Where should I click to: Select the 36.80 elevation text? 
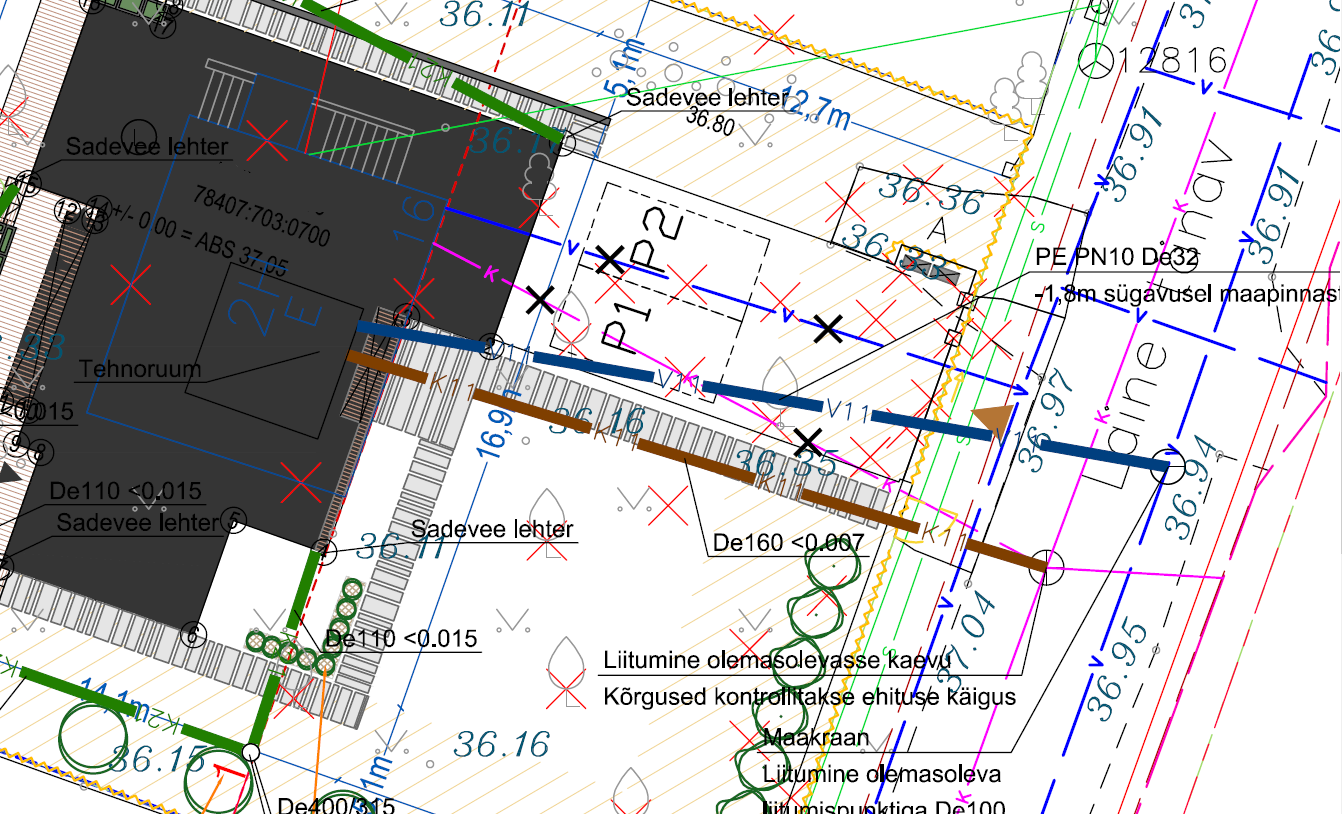(710, 119)
